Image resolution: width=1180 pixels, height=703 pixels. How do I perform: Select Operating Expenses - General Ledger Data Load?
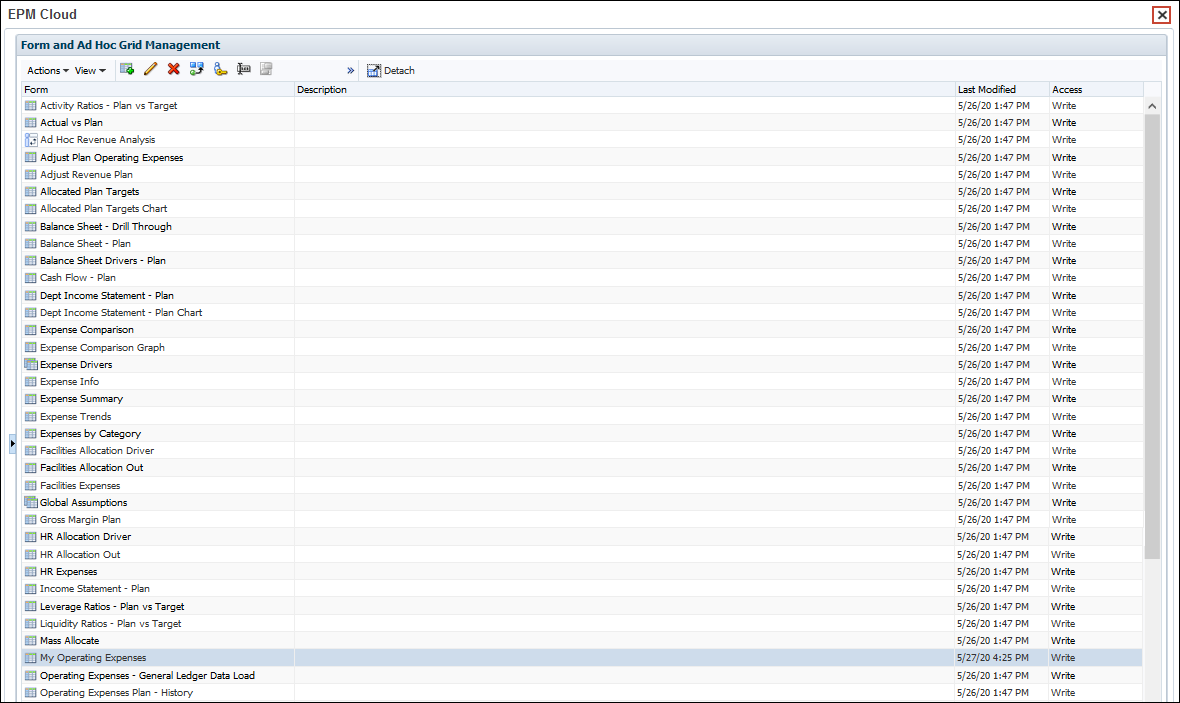[x=148, y=676]
